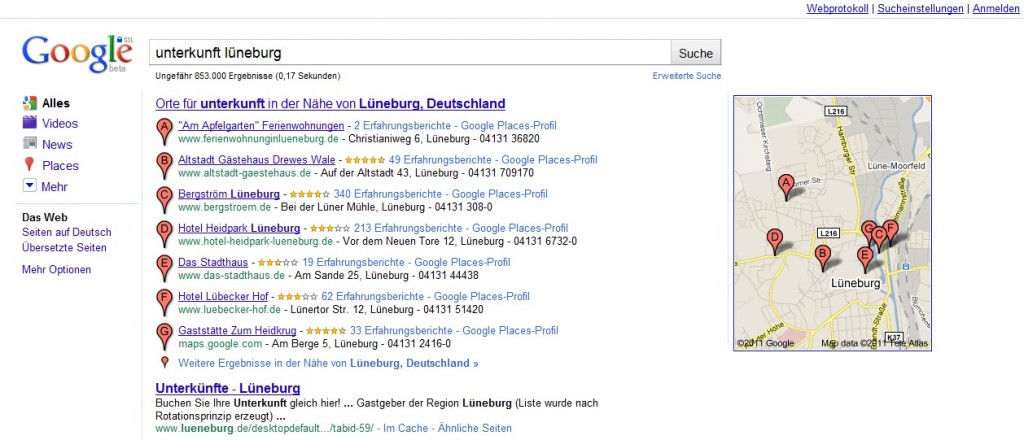Click red marker F in results list

pos(165,302)
